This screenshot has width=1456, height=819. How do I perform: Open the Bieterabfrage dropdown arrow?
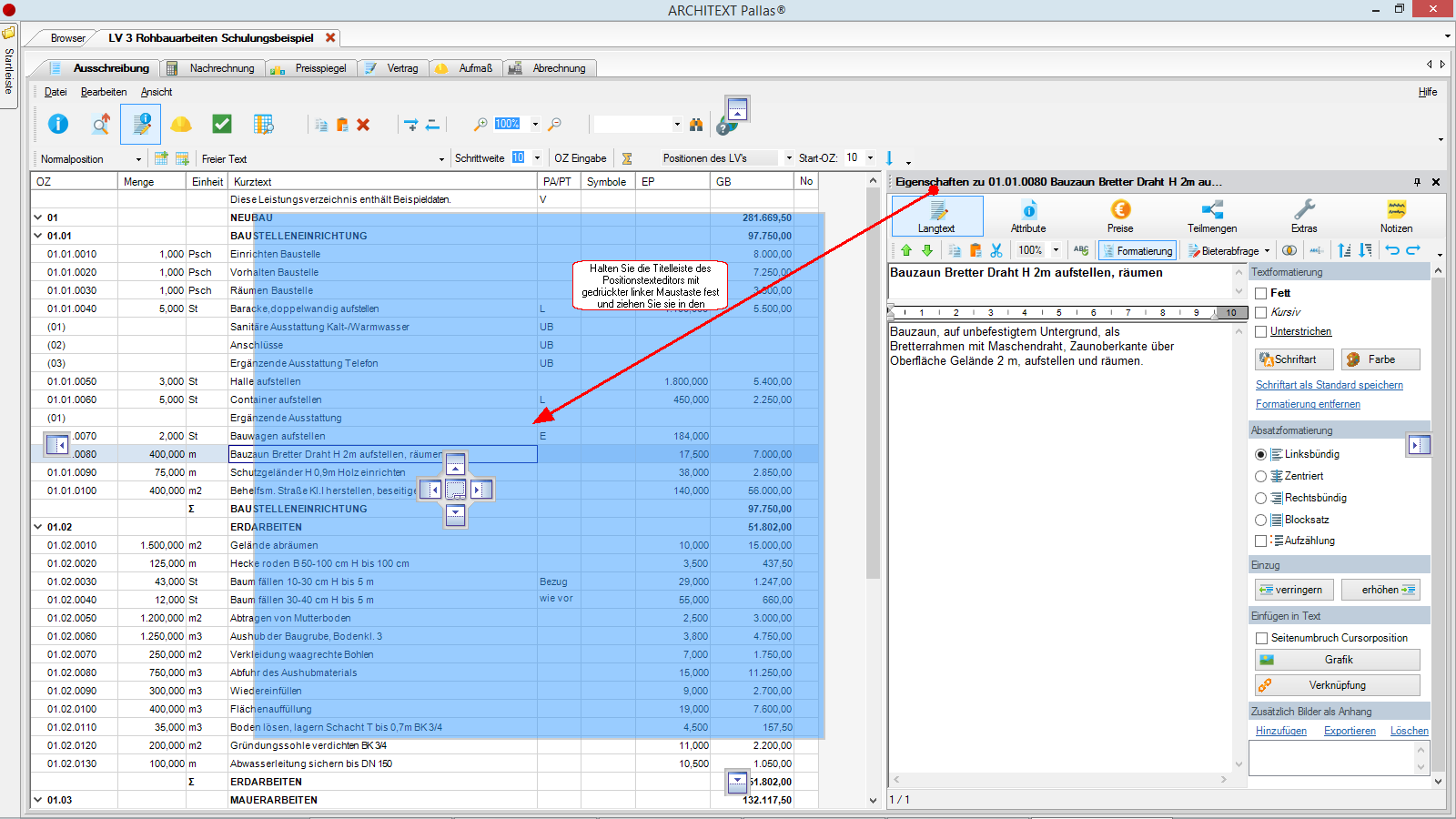pyautogui.click(x=1267, y=251)
